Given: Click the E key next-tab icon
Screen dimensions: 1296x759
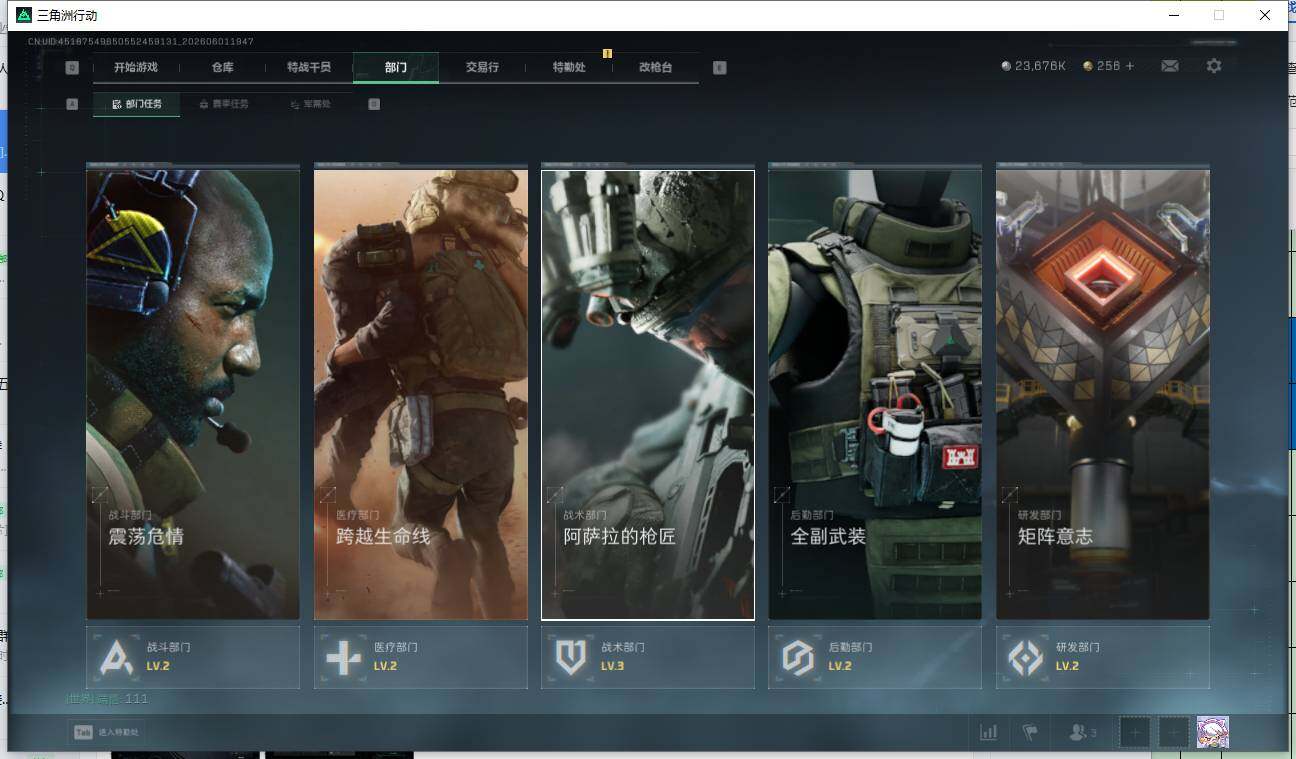Looking at the screenshot, I should pyautogui.click(x=719, y=68).
